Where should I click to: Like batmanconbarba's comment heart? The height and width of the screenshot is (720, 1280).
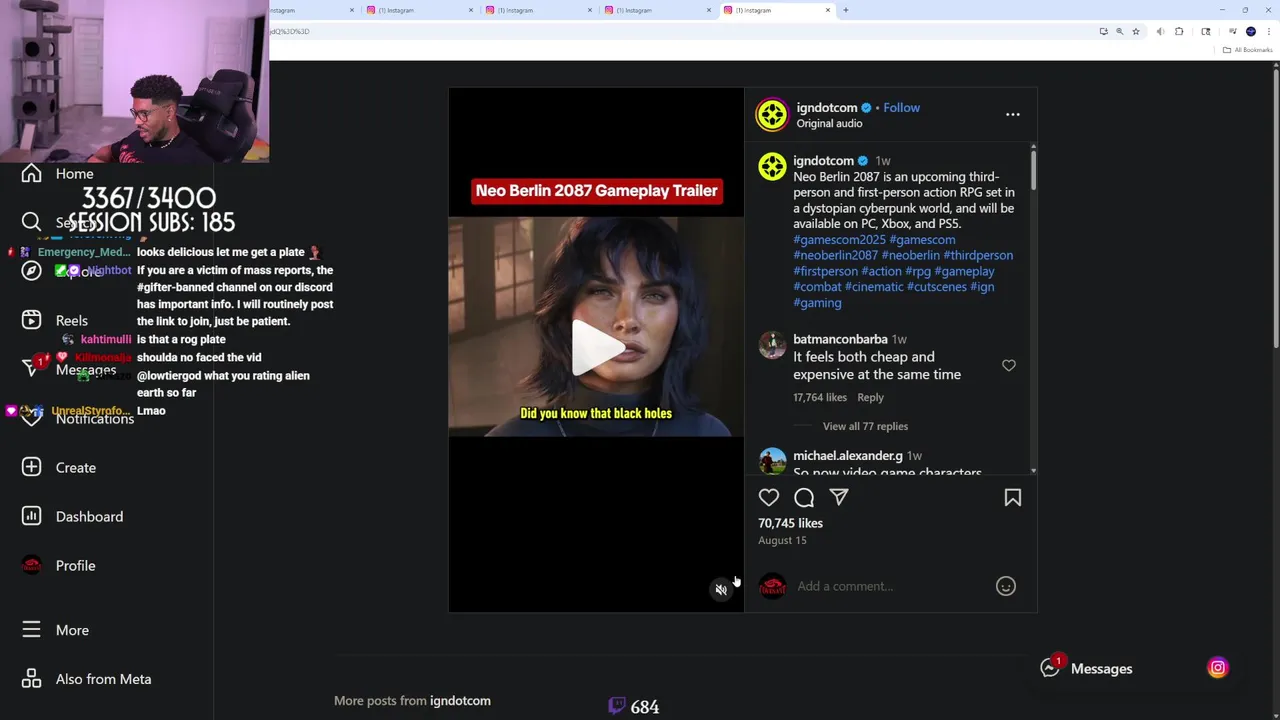1008,366
